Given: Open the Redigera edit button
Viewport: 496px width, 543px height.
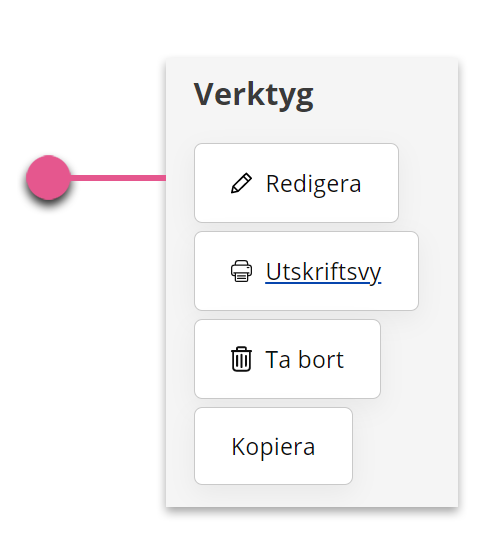Looking at the screenshot, I should [296, 183].
